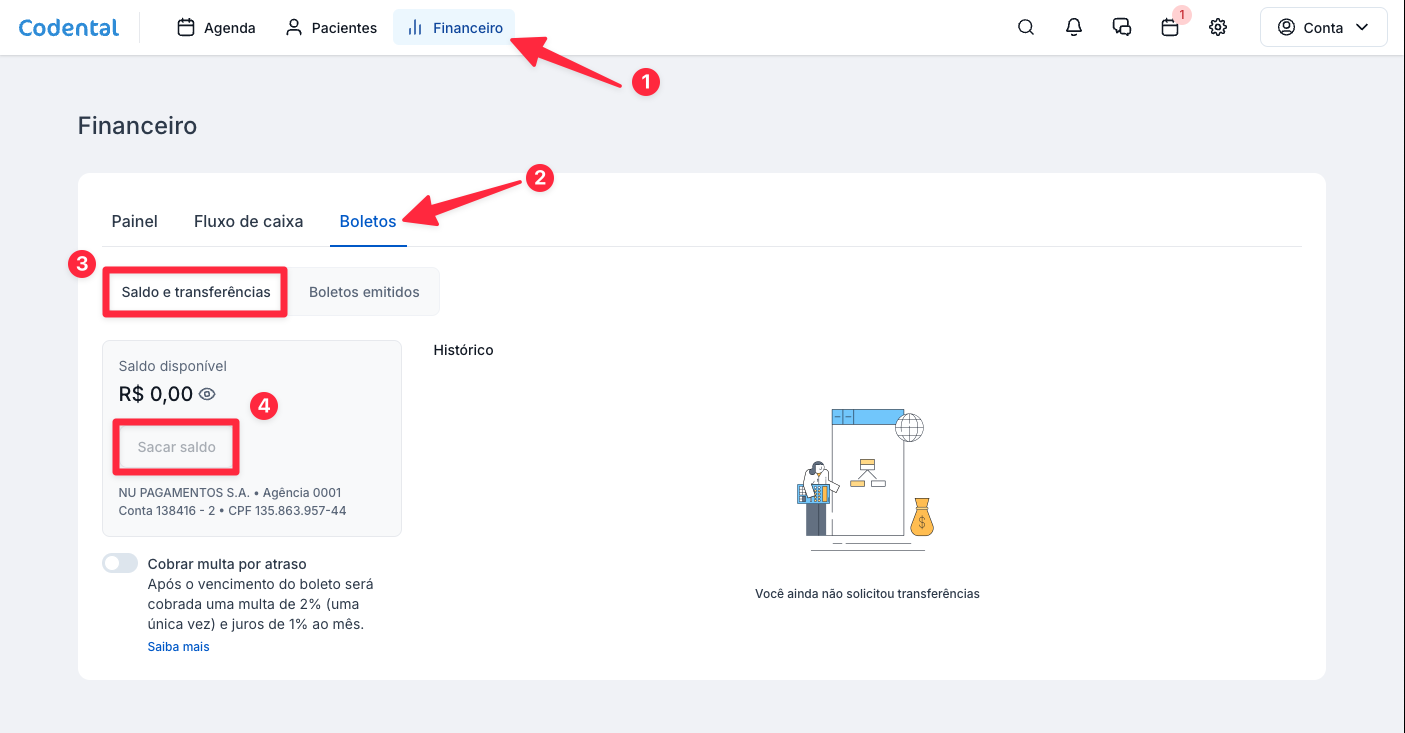Screen dimensions: 1405x733
Task: Follow the Saiba mais link
Action: 179,647
